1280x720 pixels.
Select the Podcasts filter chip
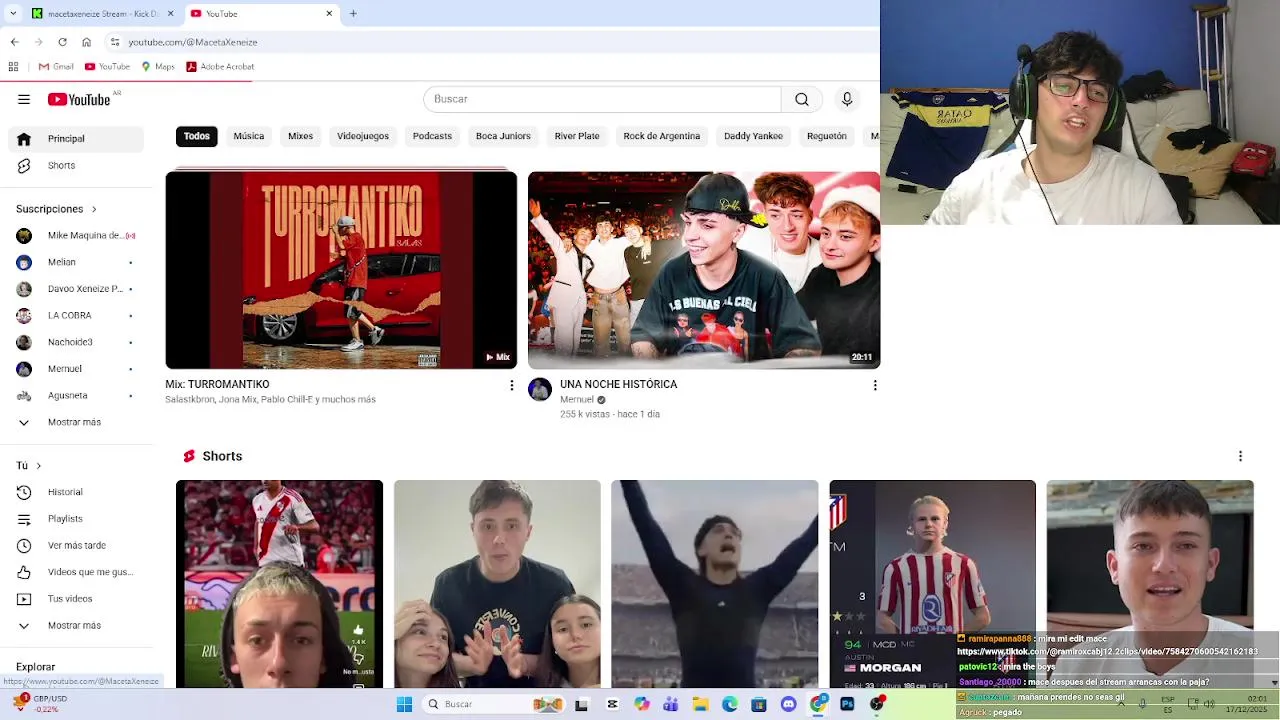[432, 136]
